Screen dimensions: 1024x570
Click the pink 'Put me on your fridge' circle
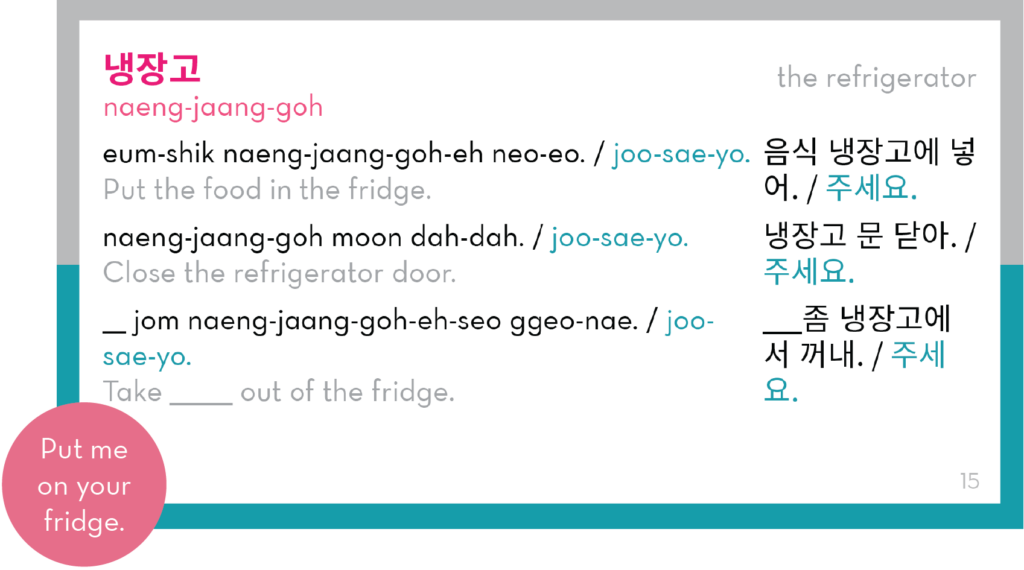click(84, 484)
